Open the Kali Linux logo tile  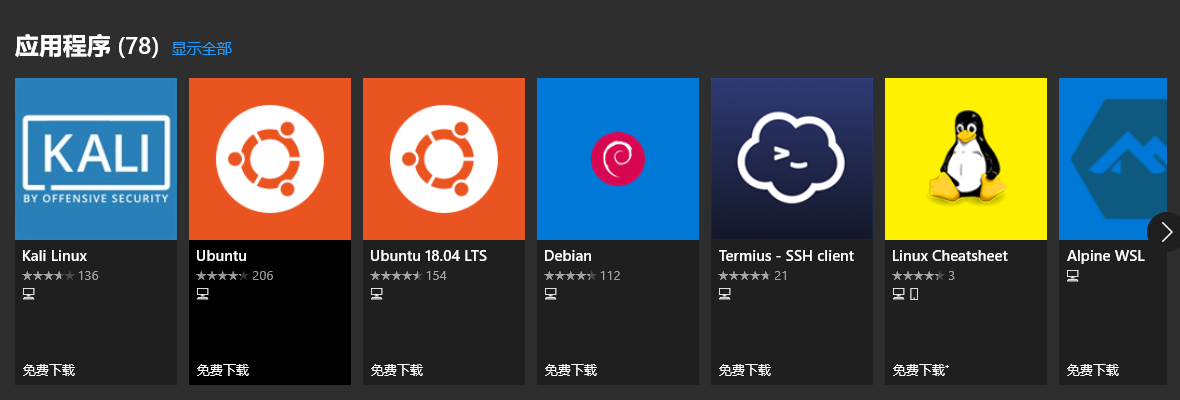[x=96, y=159]
